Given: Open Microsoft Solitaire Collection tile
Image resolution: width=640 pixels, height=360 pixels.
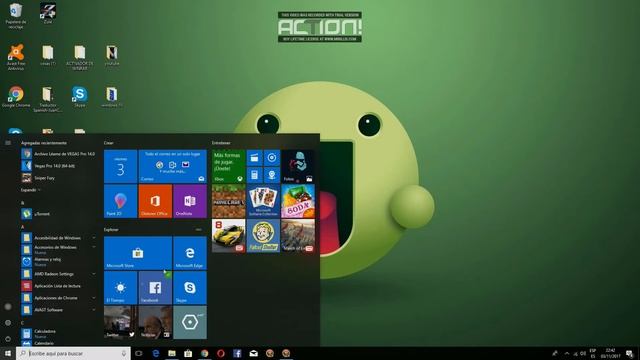Looking at the screenshot, I should pyautogui.click(x=263, y=201).
